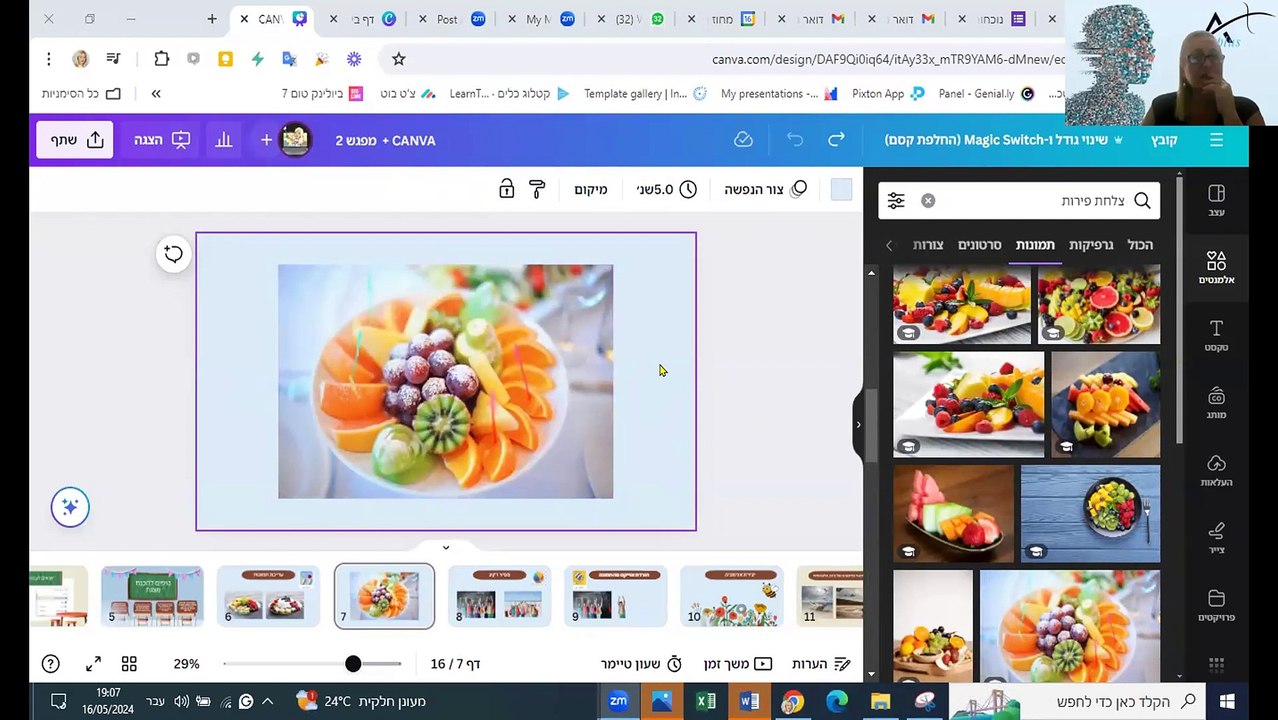Open Zoom app in Windows taskbar
This screenshot has height=720, width=1278.
618,701
